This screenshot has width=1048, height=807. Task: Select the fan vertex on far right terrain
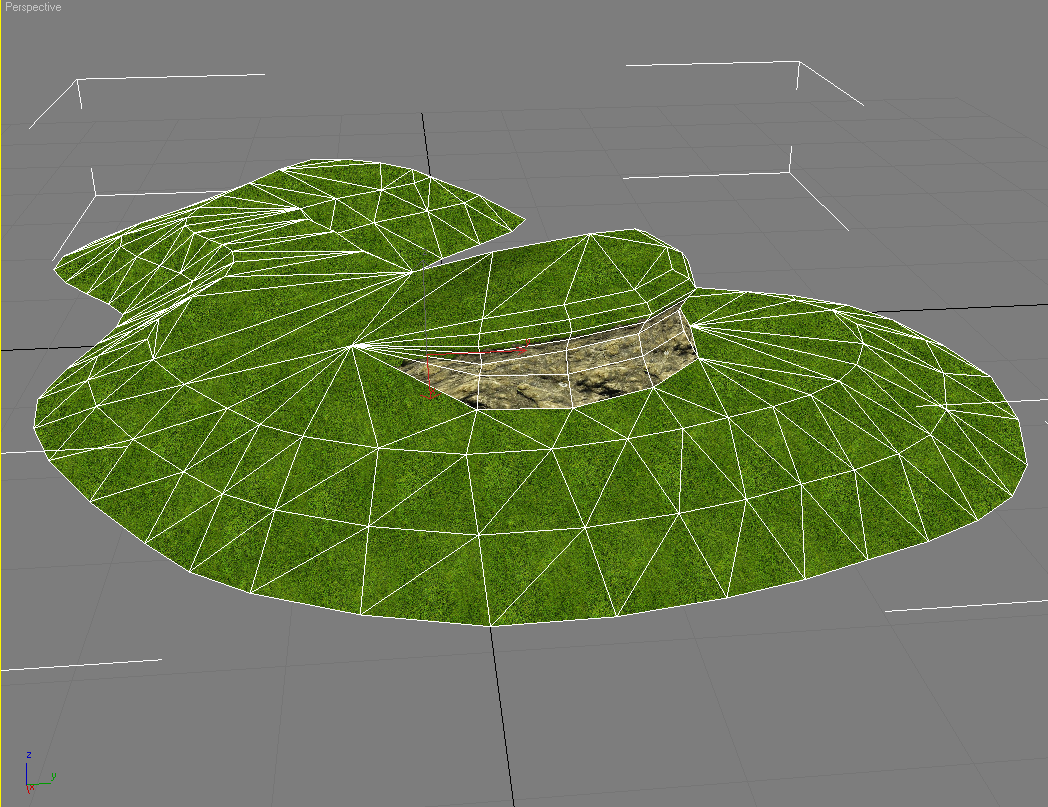pyautogui.click(x=946, y=407)
